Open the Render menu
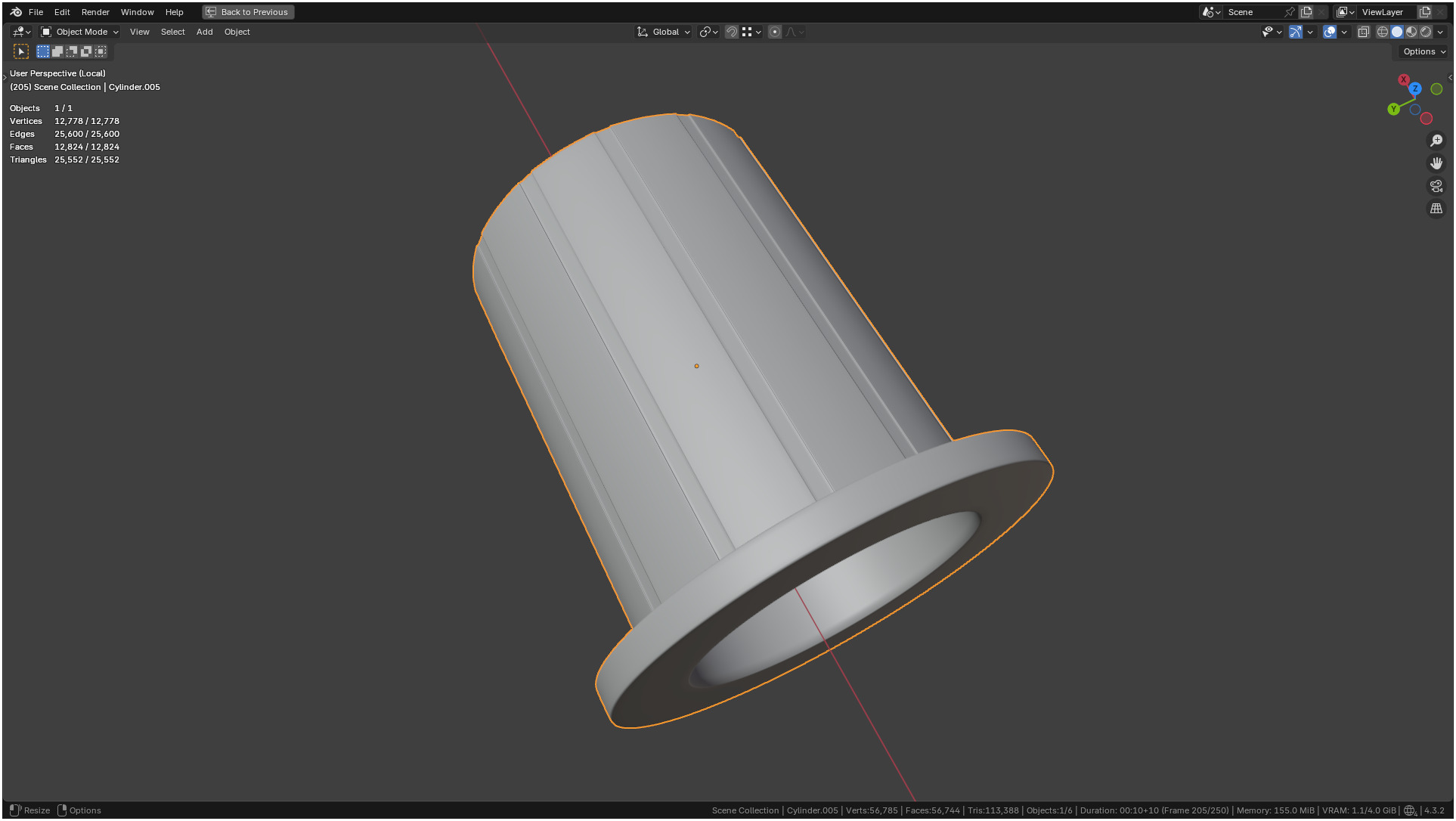The image size is (1456, 821). click(95, 12)
